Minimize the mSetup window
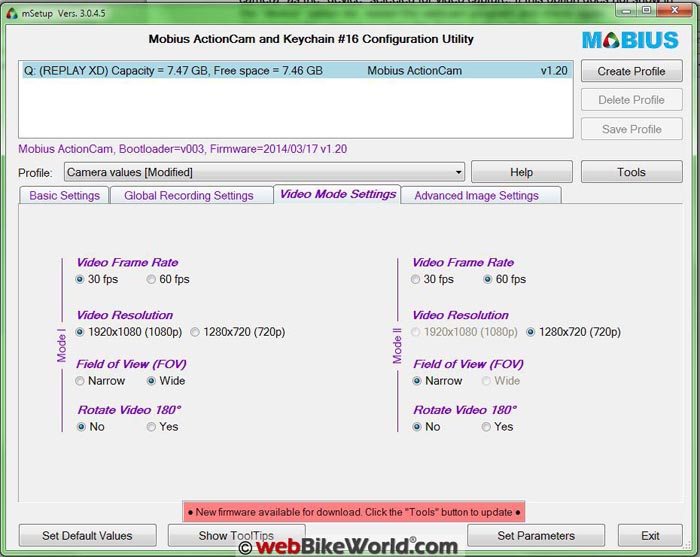Screen dimensions: 700x557 pos(626,10)
